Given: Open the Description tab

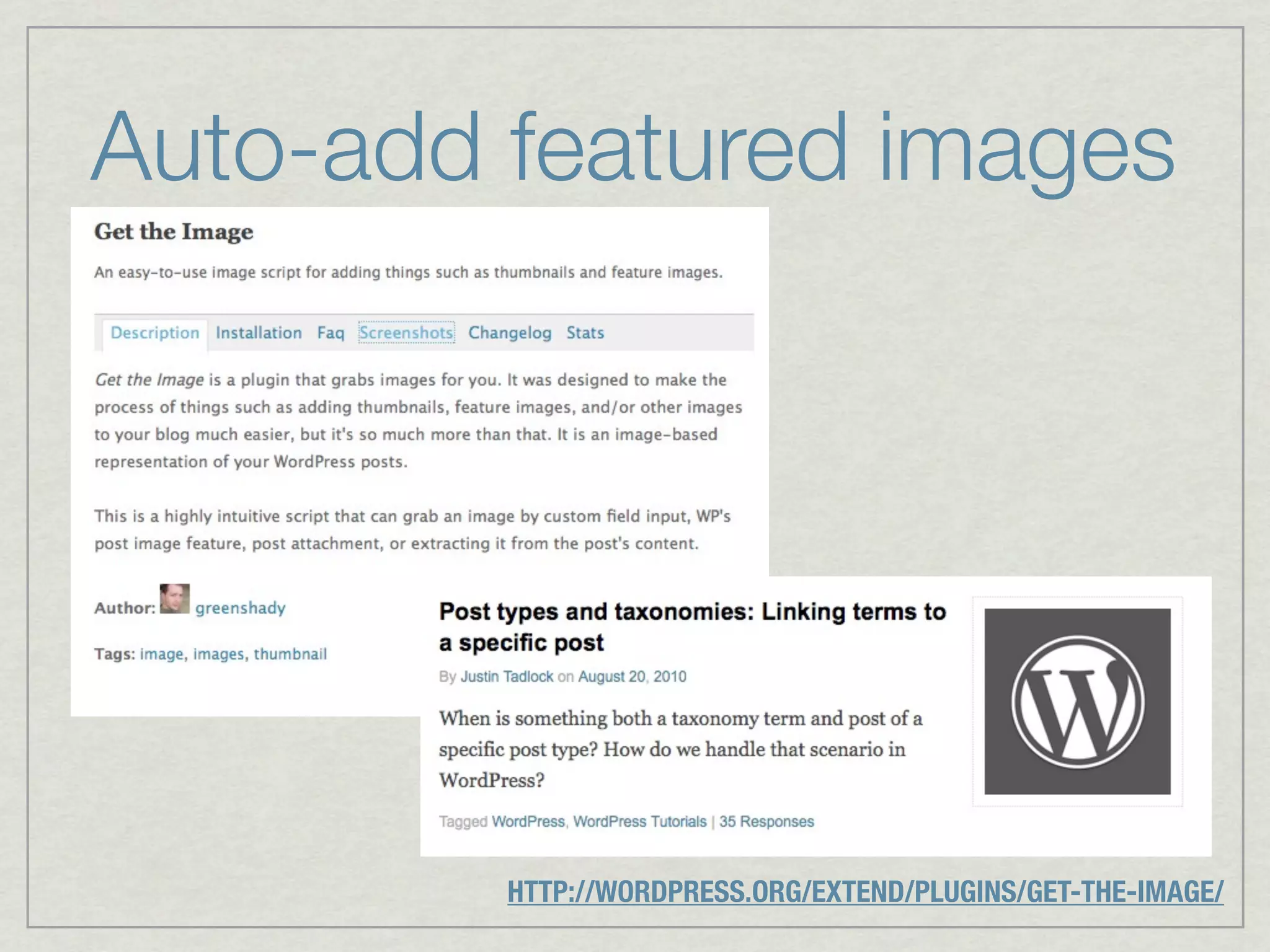Looking at the screenshot, I should (155, 333).
